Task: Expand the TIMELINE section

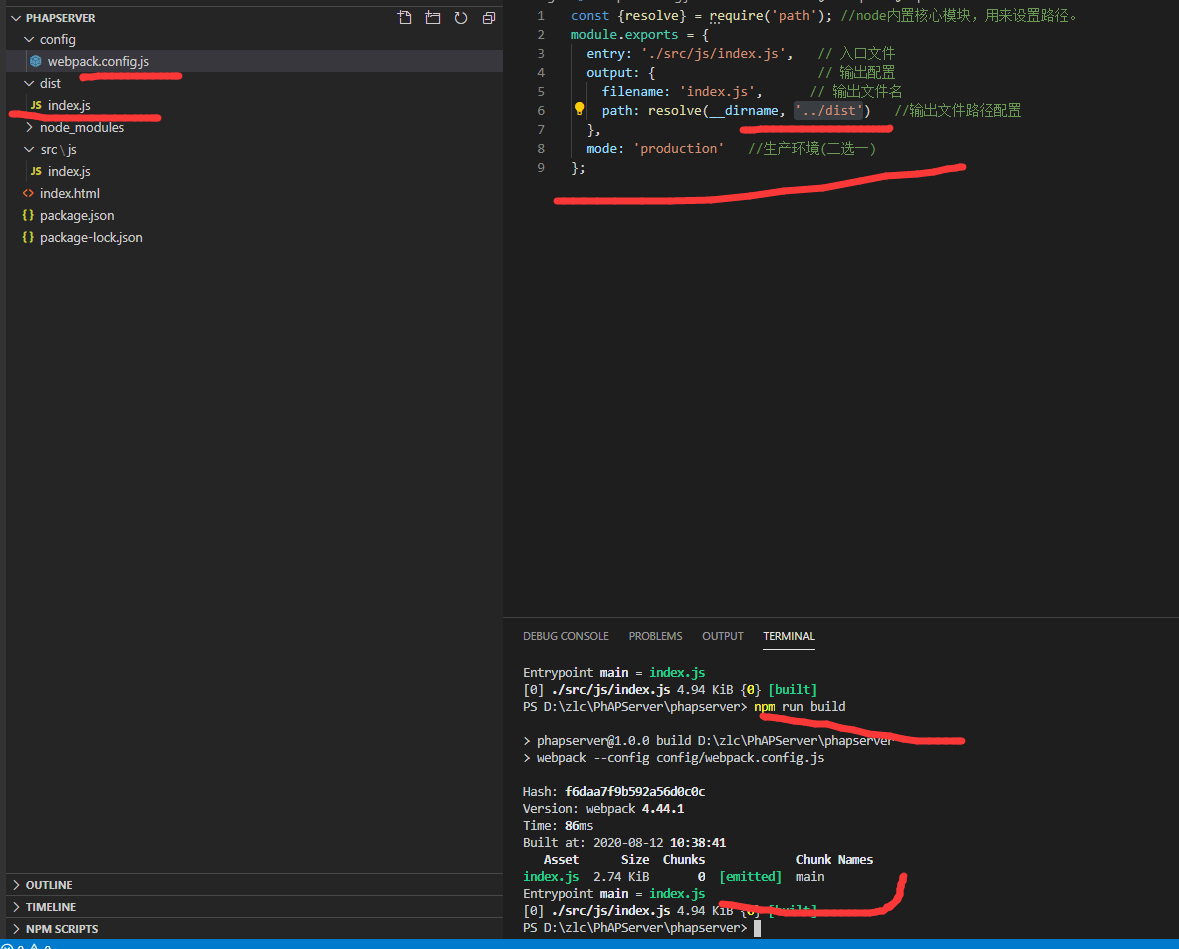Action: coord(50,907)
